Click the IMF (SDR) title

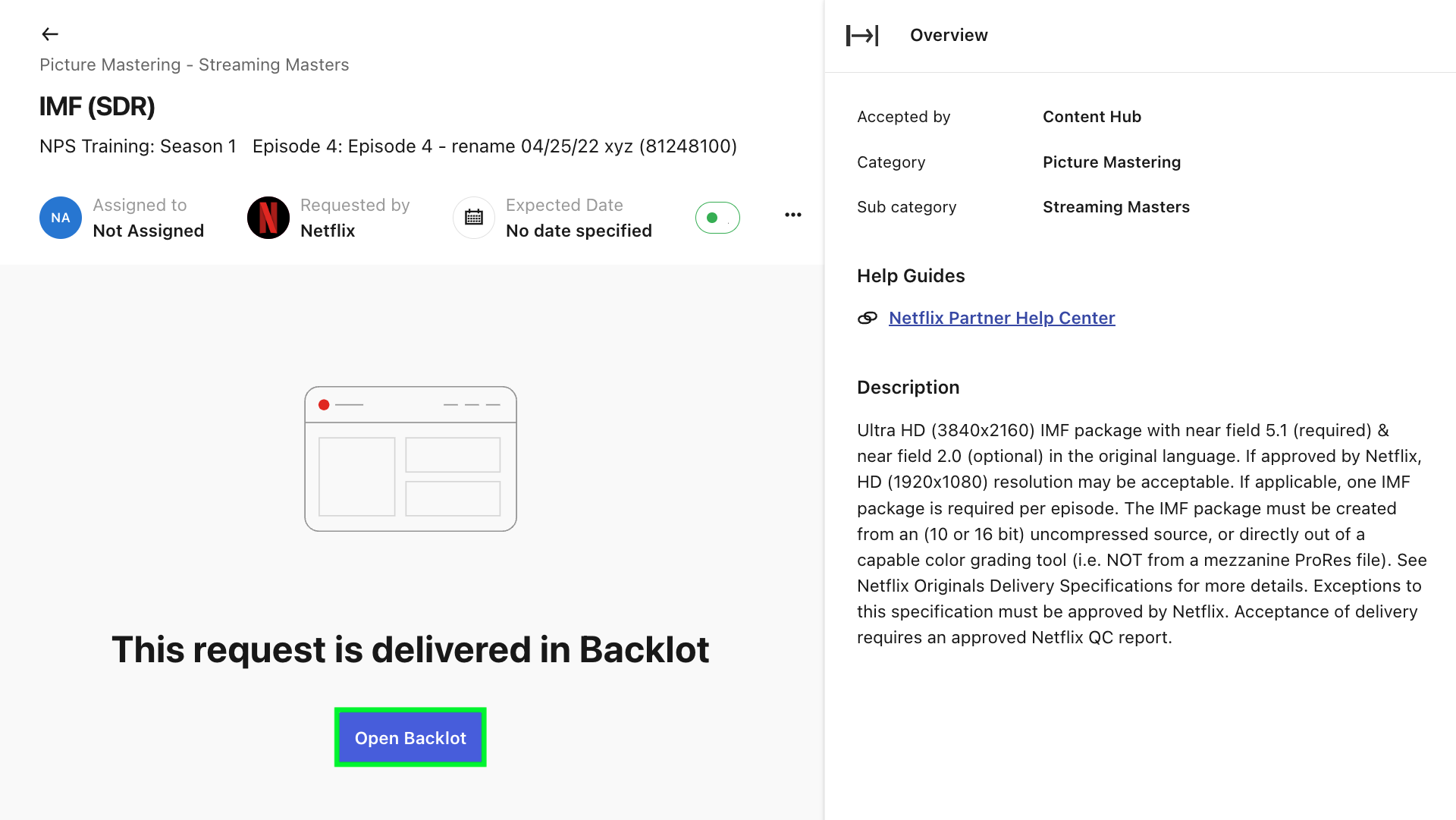(97, 107)
